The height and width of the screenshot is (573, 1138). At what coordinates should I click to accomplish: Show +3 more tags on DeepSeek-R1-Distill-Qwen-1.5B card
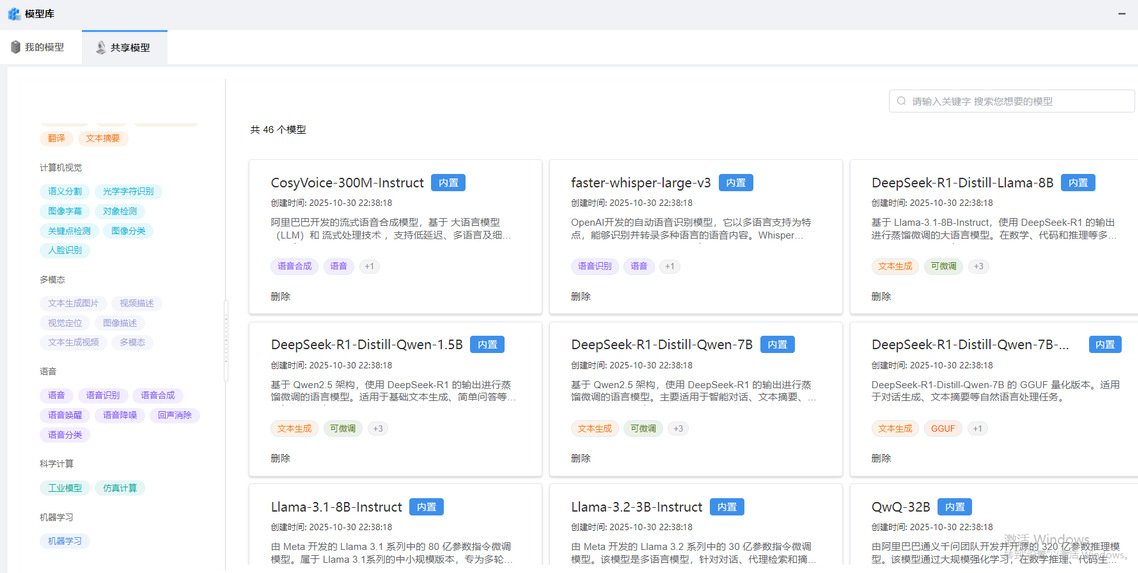378,429
